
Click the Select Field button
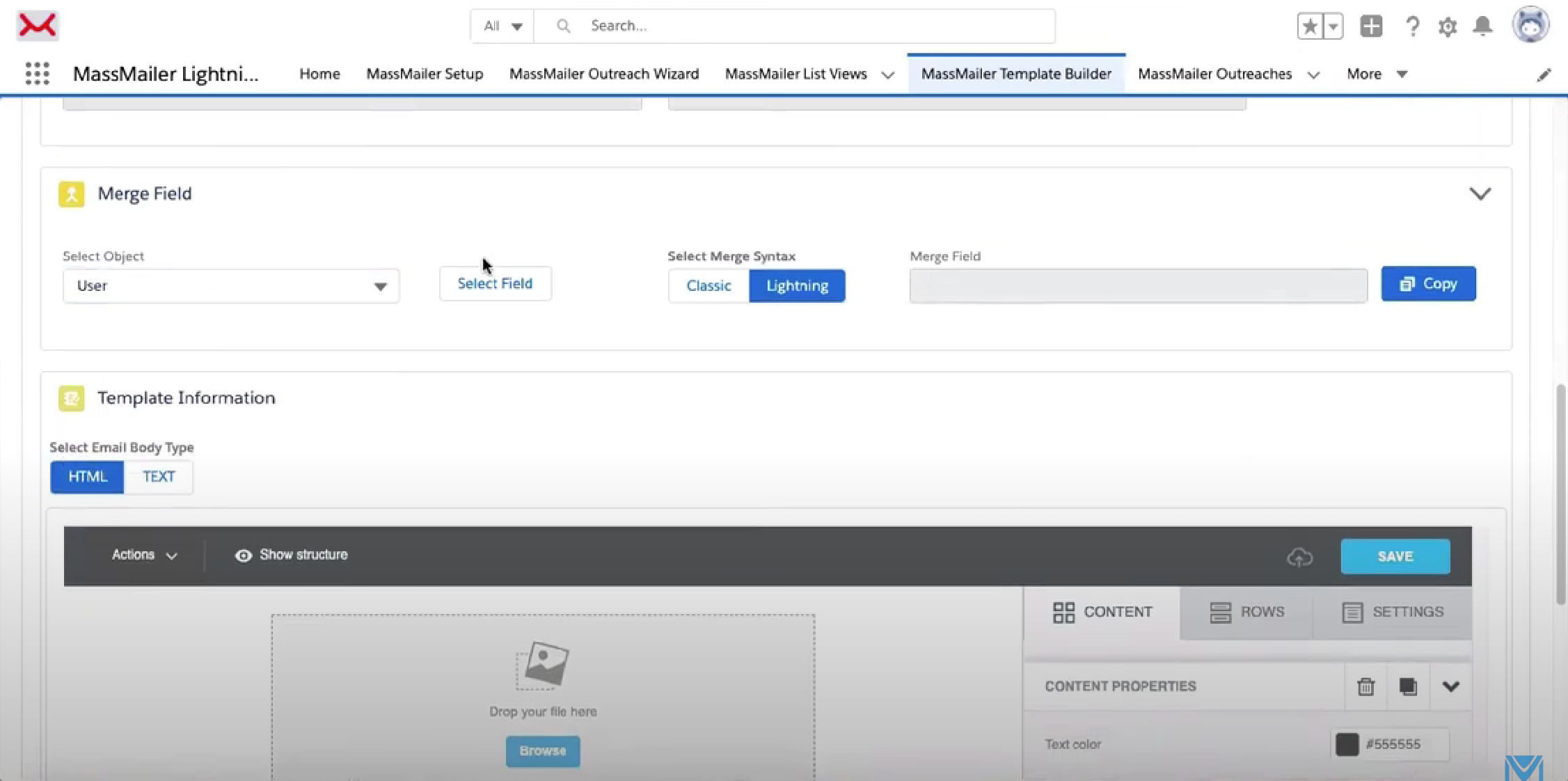(x=495, y=283)
